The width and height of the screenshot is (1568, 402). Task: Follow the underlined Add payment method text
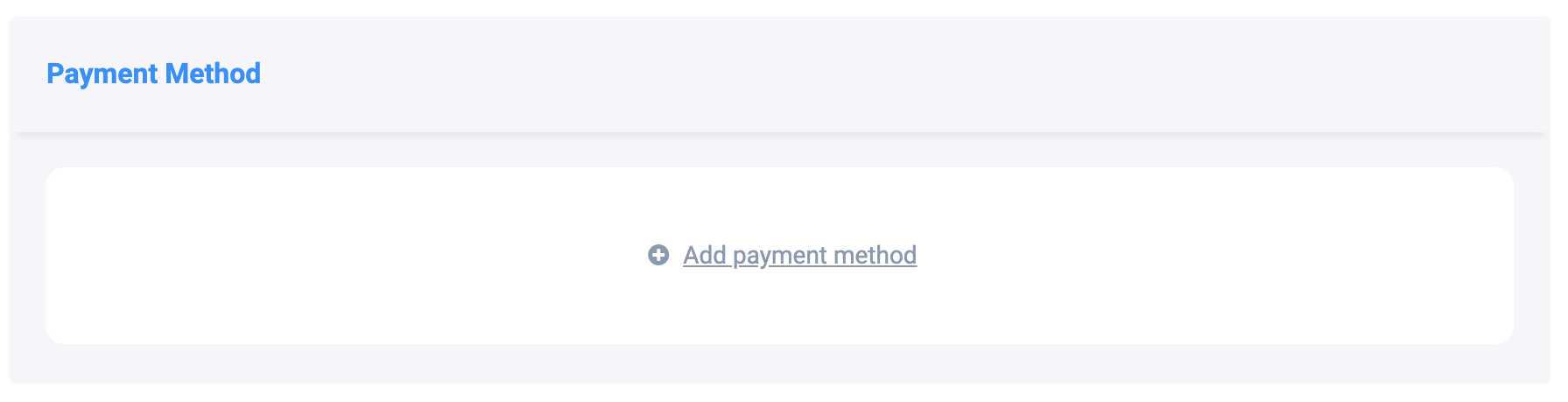(x=799, y=255)
